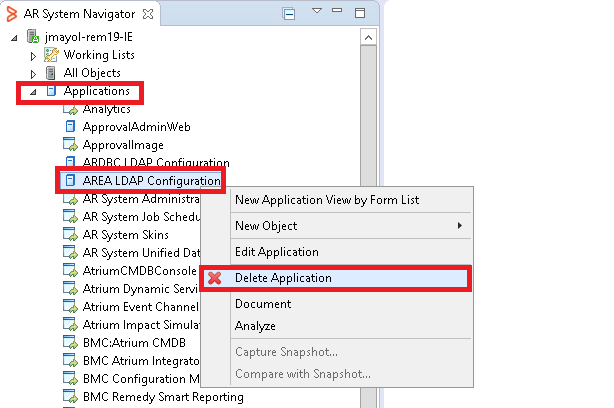
Task: Minimize the AR System Navigator view
Action: point(337,11)
